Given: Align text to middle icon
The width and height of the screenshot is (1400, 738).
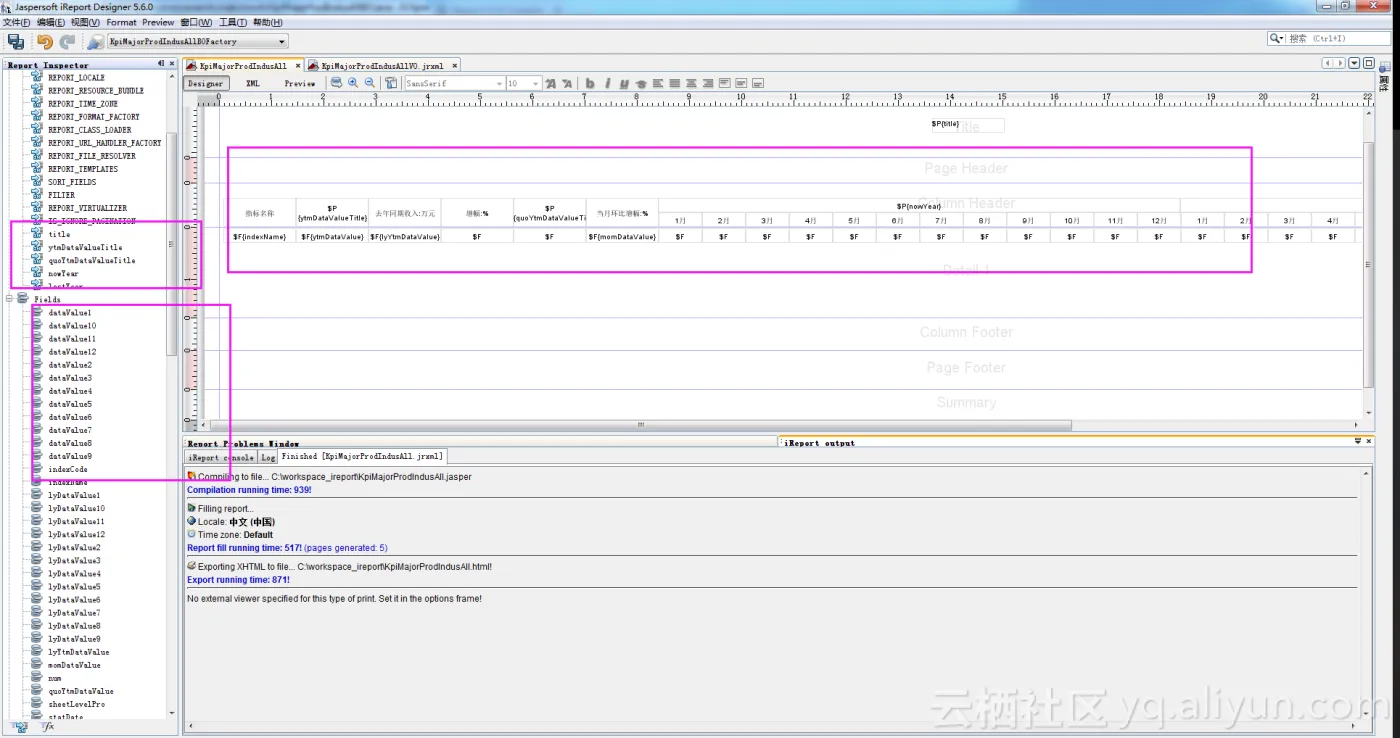Looking at the screenshot, I should (742, 83).
